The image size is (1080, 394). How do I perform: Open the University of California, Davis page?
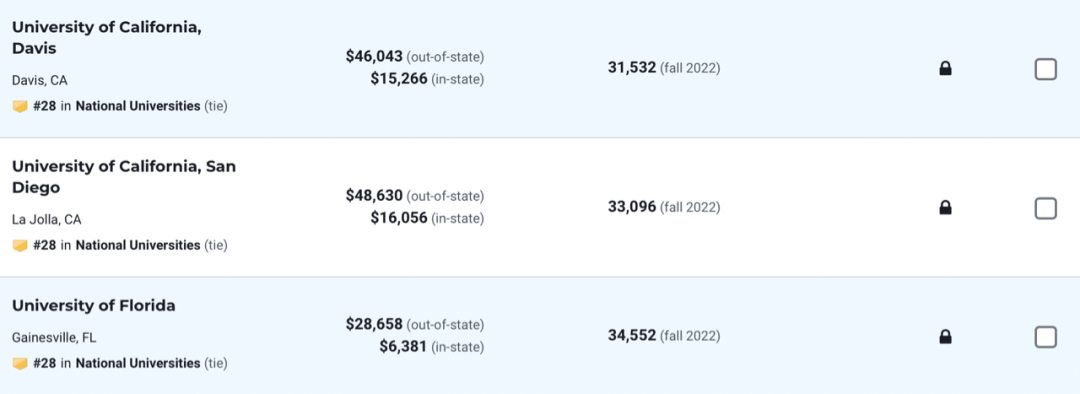[107, 38]
